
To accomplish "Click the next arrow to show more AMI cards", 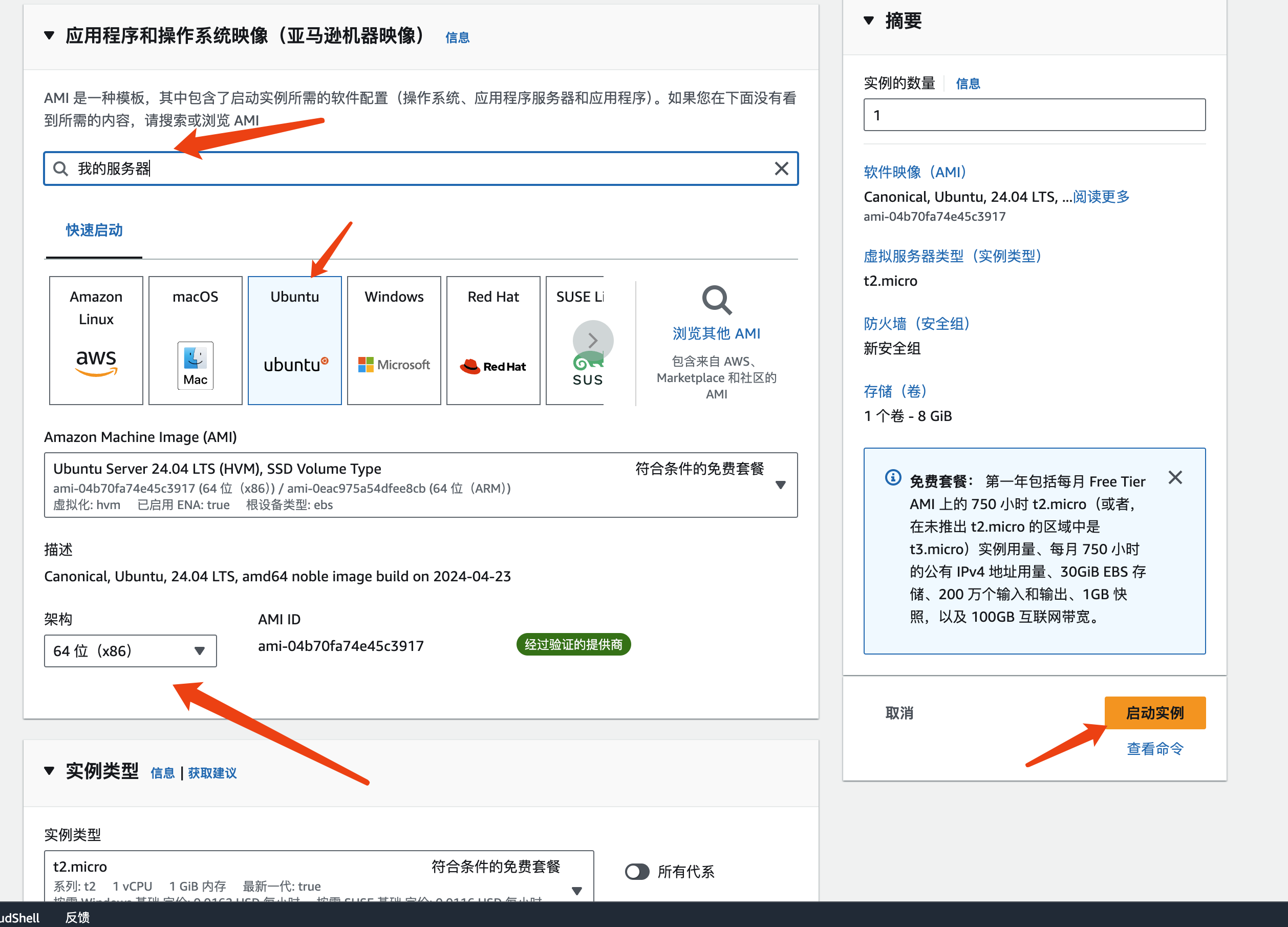I will coord(593,340).
